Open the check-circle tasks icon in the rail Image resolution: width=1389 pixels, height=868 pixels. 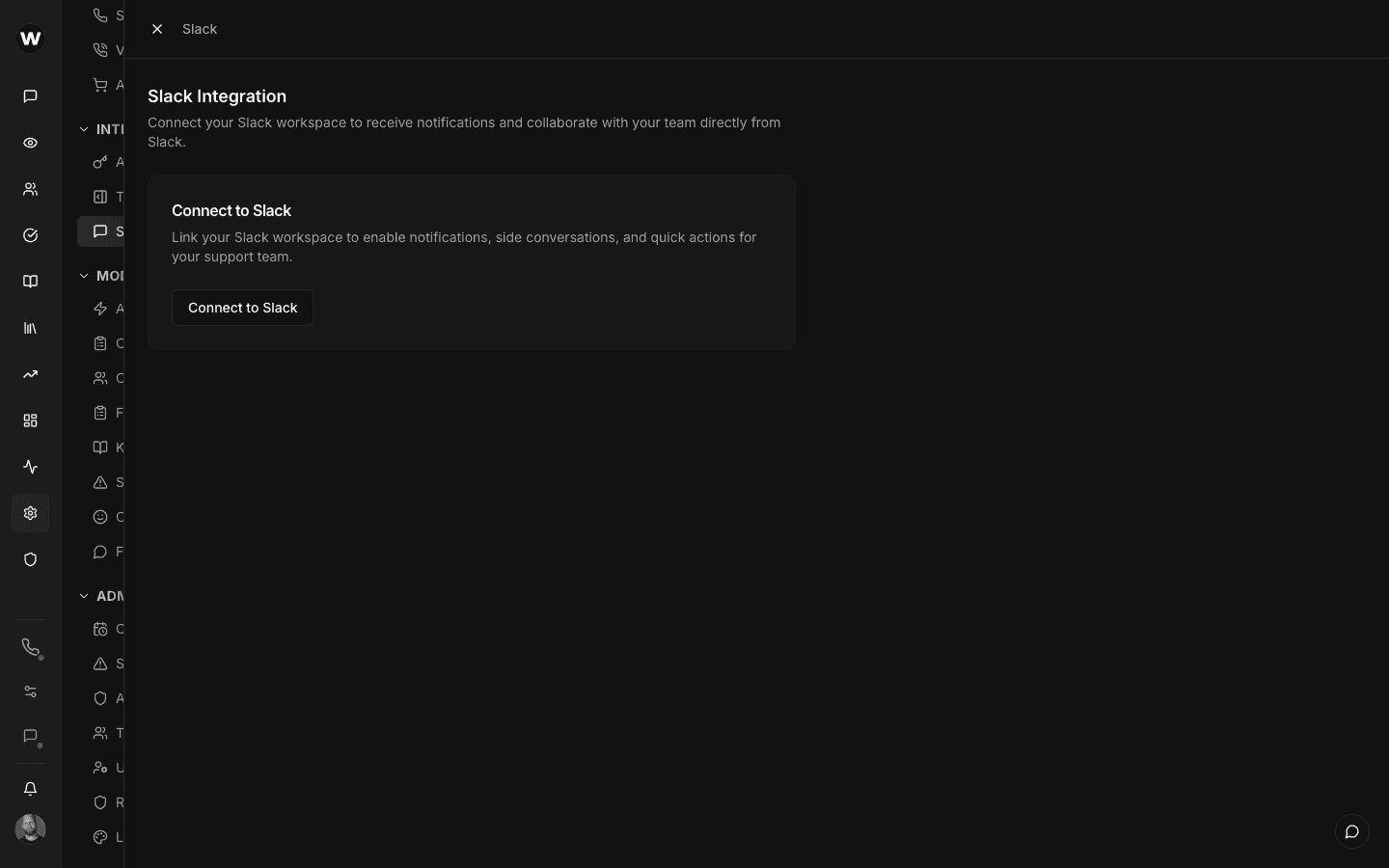[30, 235]
